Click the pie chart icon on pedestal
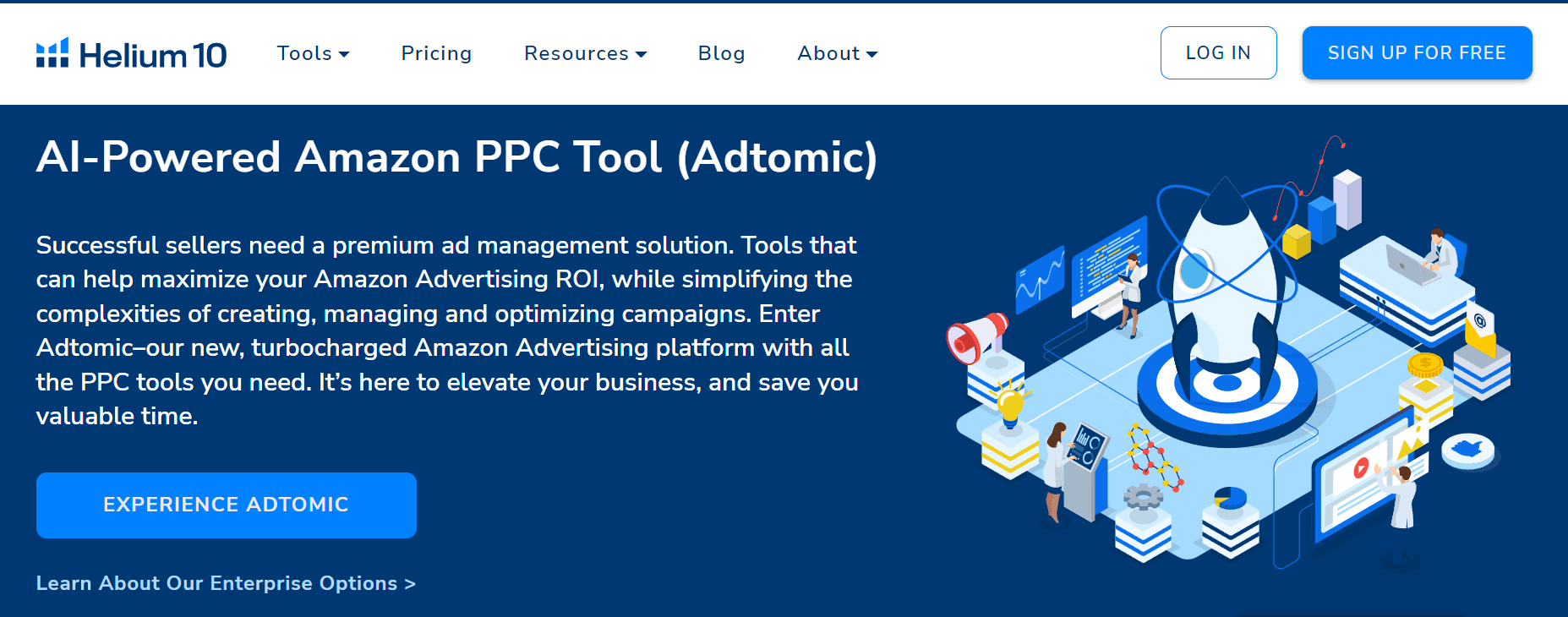This screenshot has height=617, width=1568. [x=1230, y=499]
